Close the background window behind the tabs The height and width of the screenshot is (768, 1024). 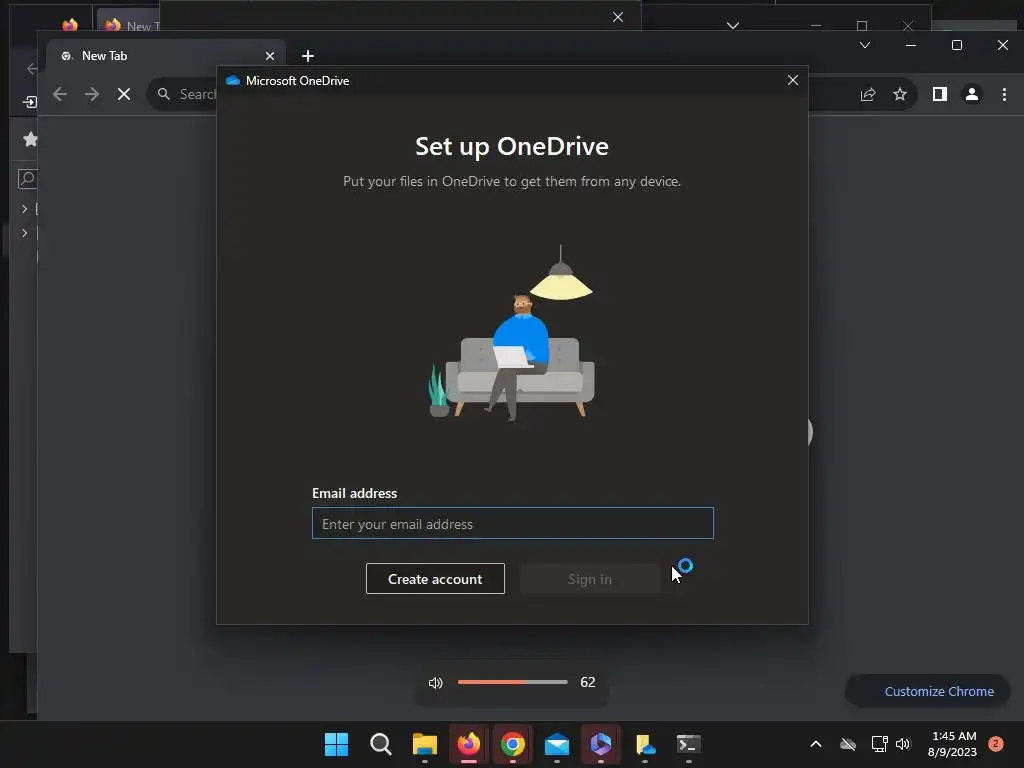(x=618, y=17)
